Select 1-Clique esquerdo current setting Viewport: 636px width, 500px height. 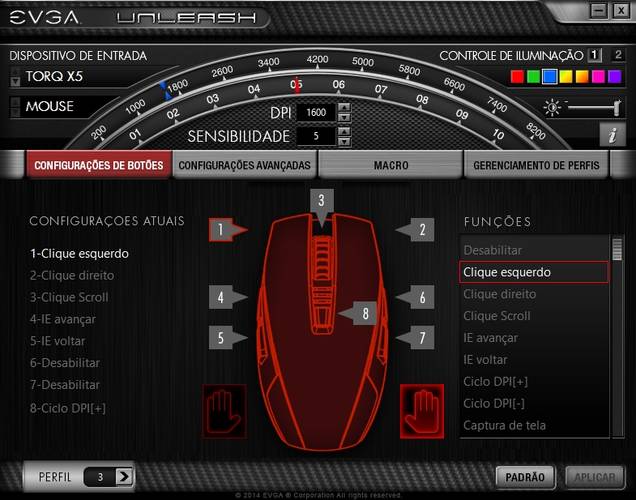click(80, 253)
